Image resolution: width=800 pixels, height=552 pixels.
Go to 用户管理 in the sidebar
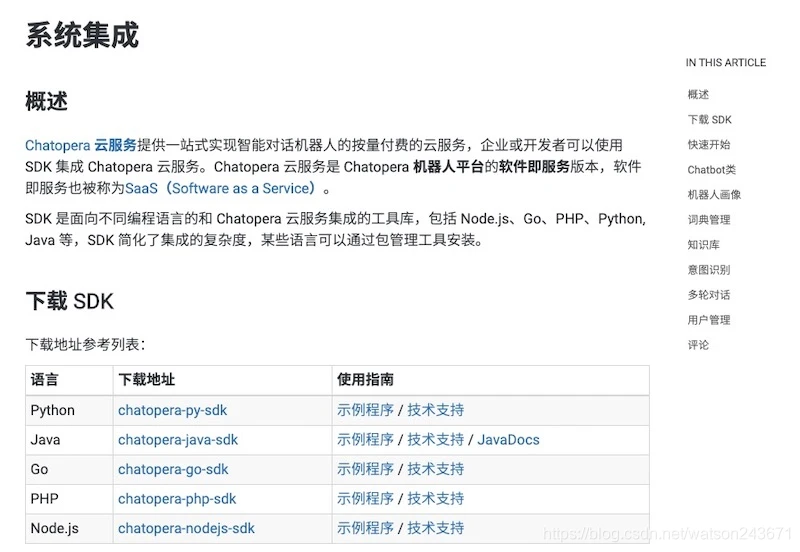coord(709,320)
